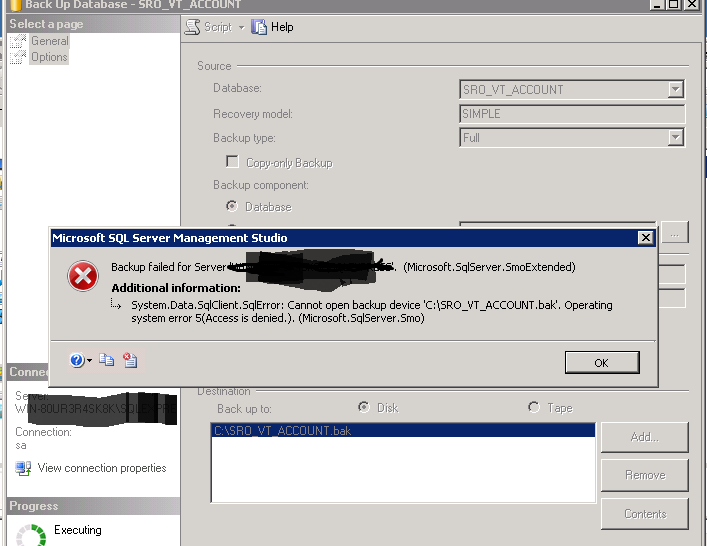Click the ellipsis browse button
This screenshot has height=546, width=707.
coord(675,233)
